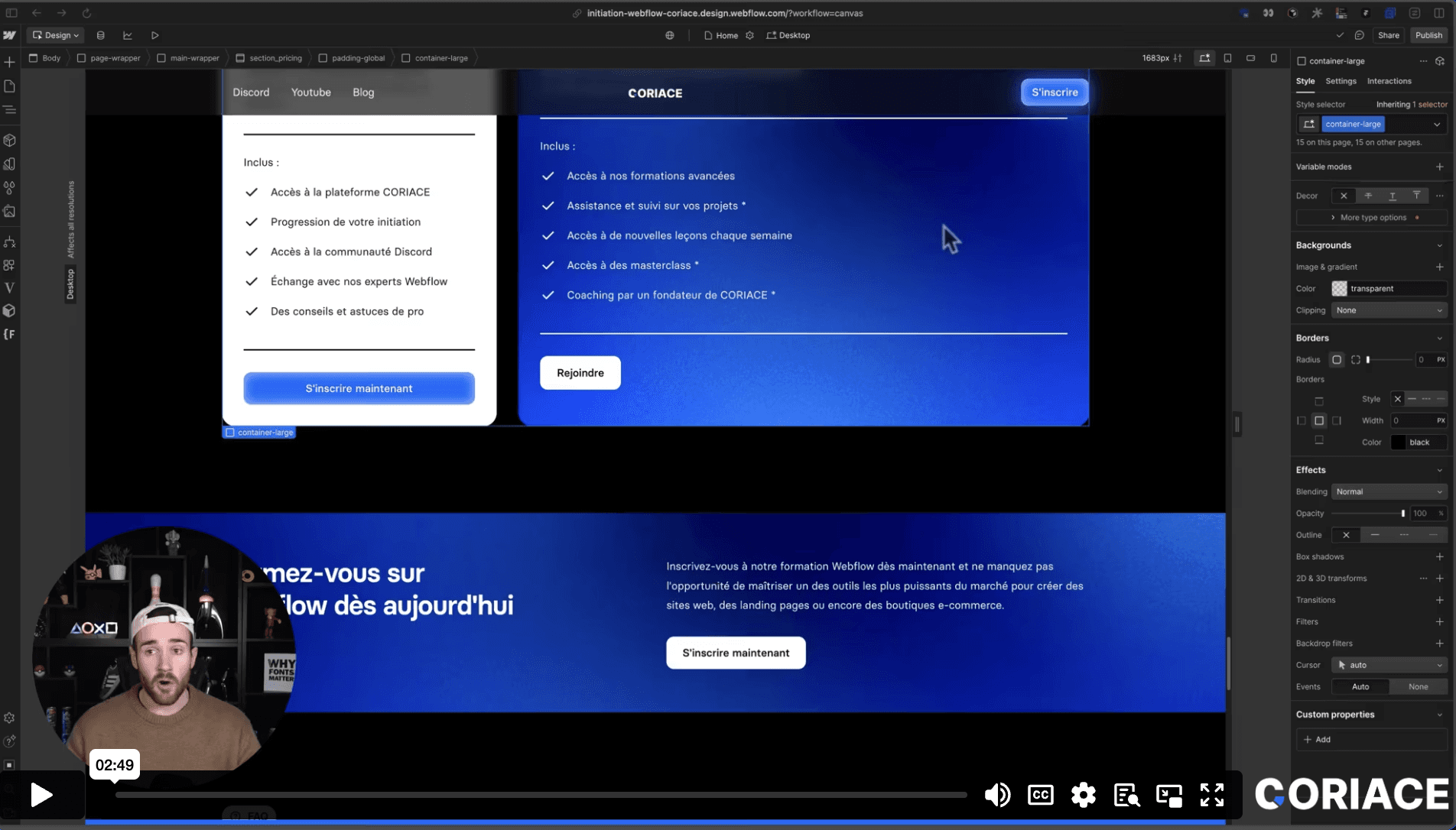Switch to the mobile portrait breakpoint

tap(1273, 58)
